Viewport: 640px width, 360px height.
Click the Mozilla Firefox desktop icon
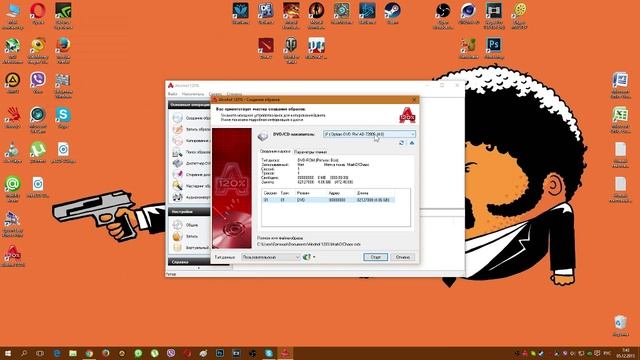(x=63, y=50)
